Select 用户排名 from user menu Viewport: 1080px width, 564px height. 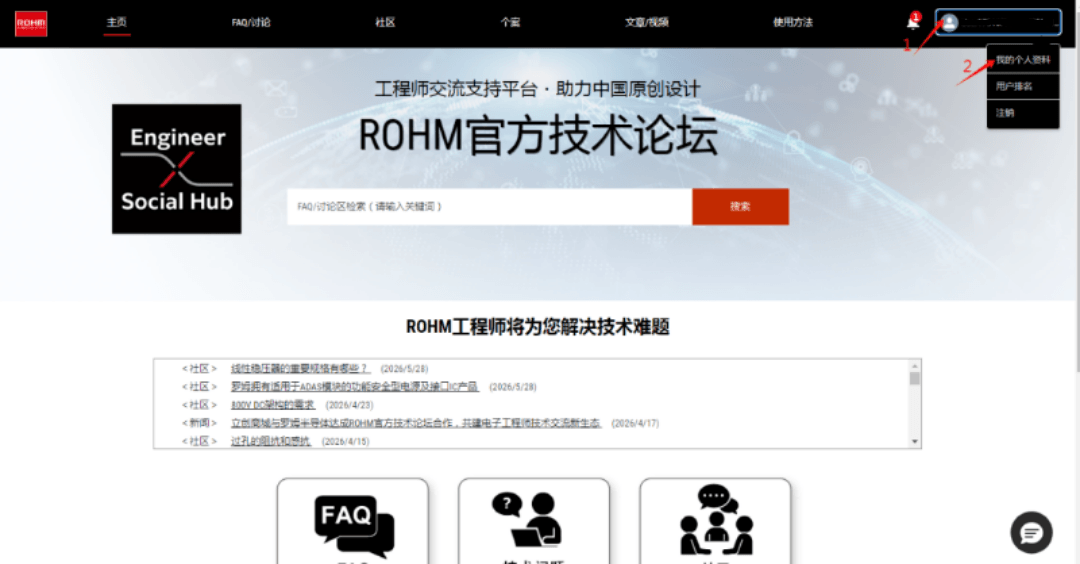click(1023, 86)
